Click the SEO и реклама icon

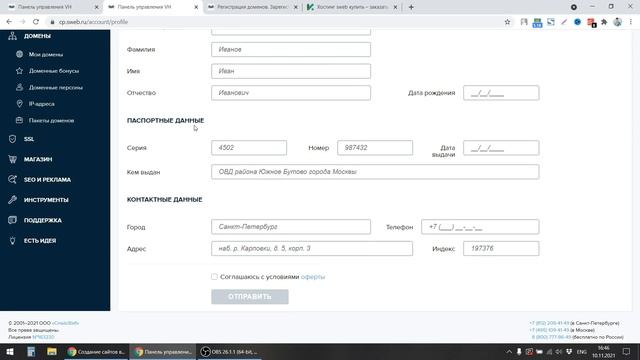pos(13,180)
